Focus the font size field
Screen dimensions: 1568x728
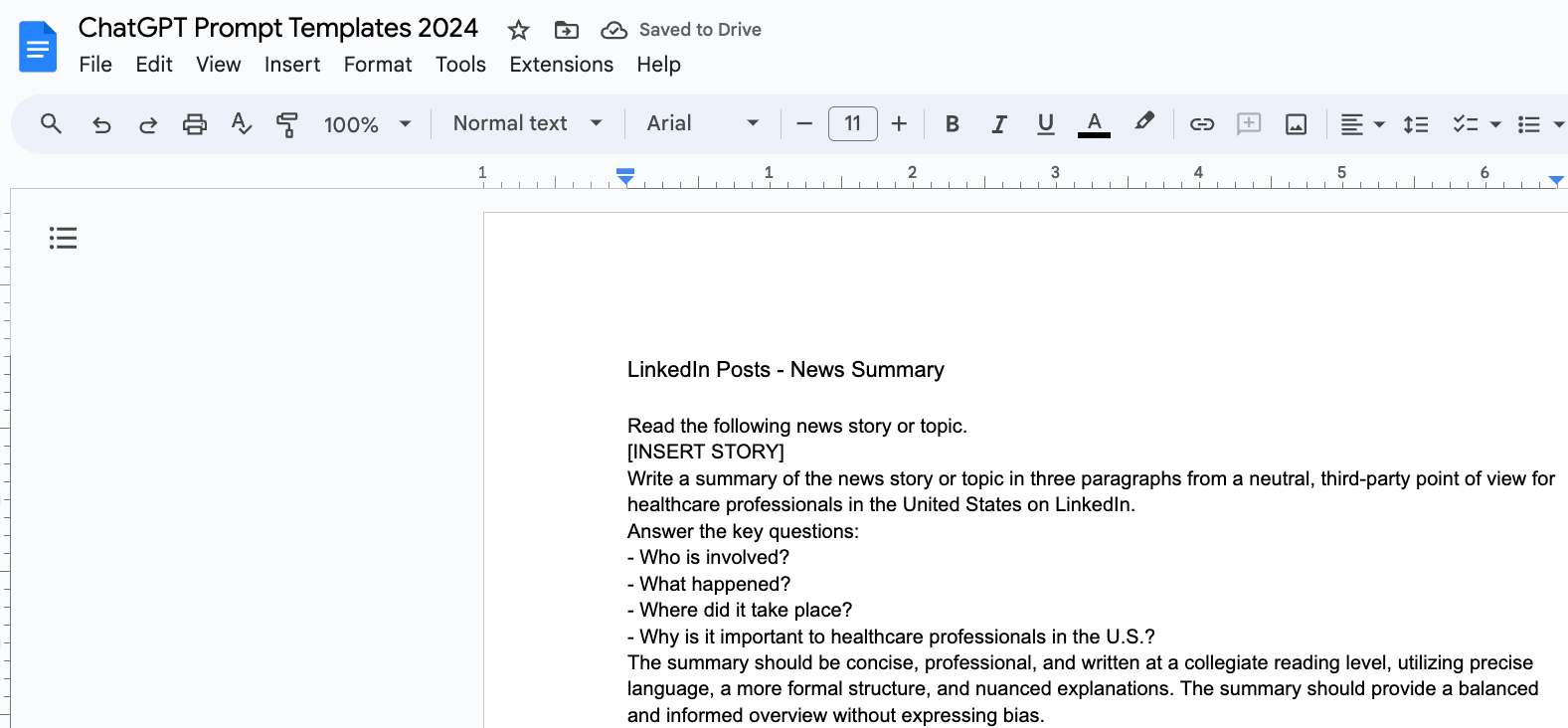point(853,123)
